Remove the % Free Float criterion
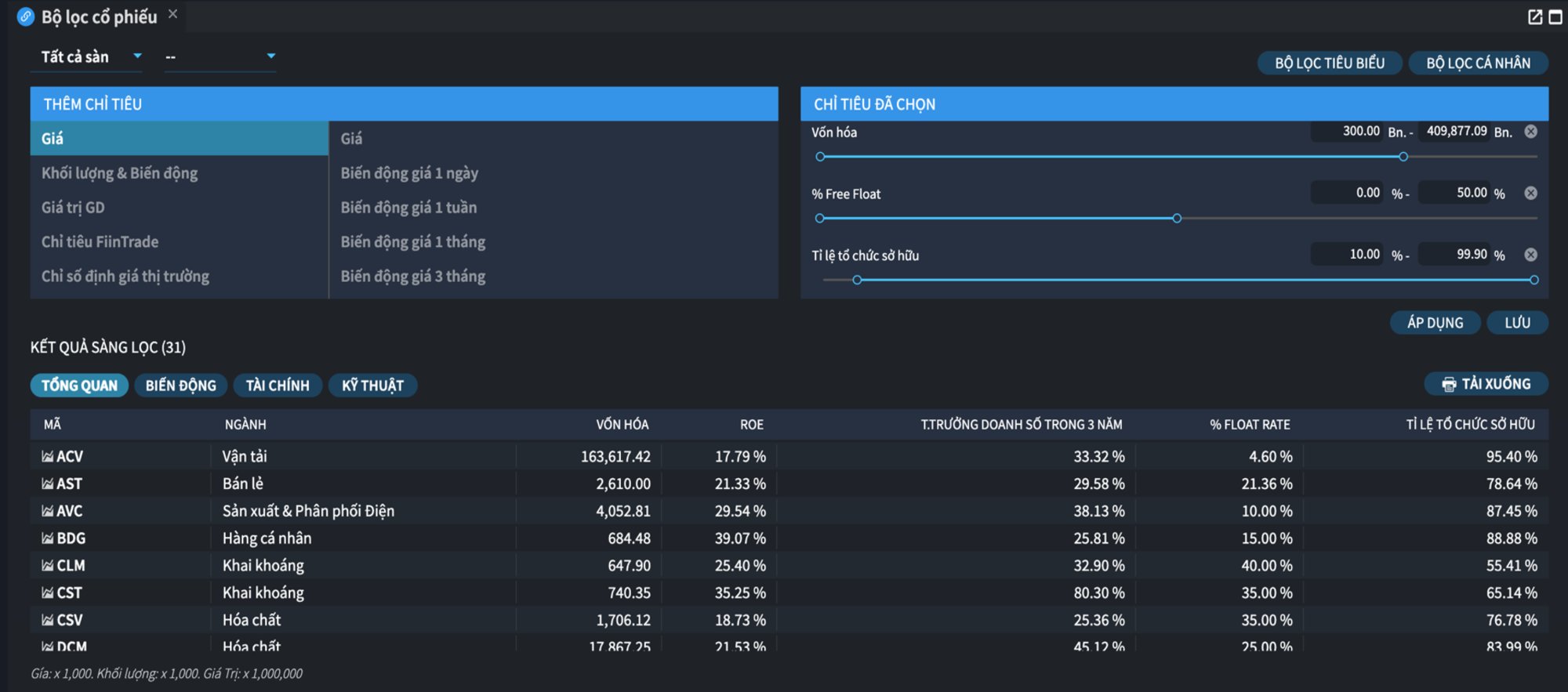This screenshot has width=1568, height=692. click(x=1530, y=193)
